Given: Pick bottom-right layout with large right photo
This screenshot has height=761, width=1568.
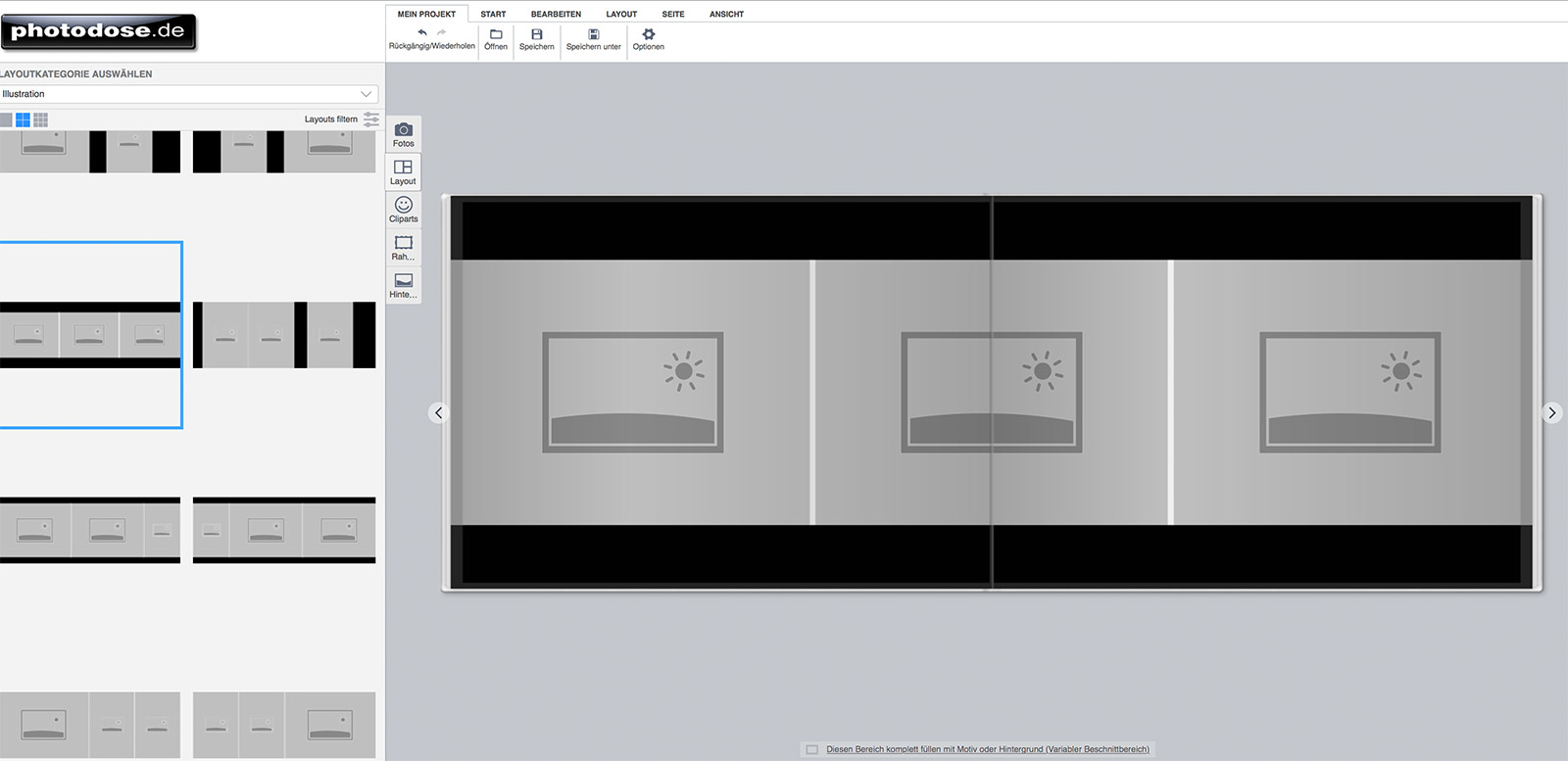Looking at the screenshot, I should coord(284,725).
